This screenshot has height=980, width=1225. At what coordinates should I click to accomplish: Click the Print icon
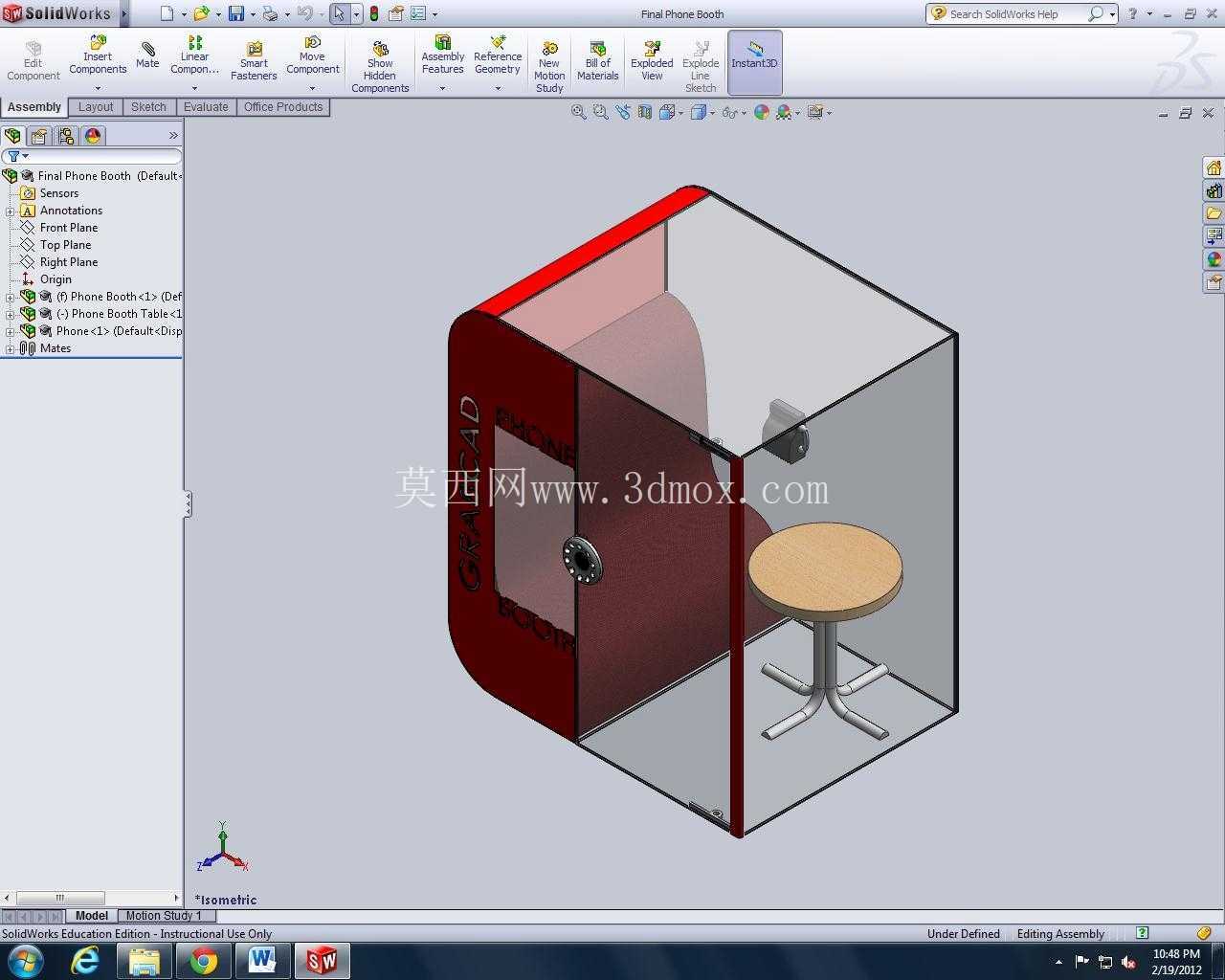[270, 13]
